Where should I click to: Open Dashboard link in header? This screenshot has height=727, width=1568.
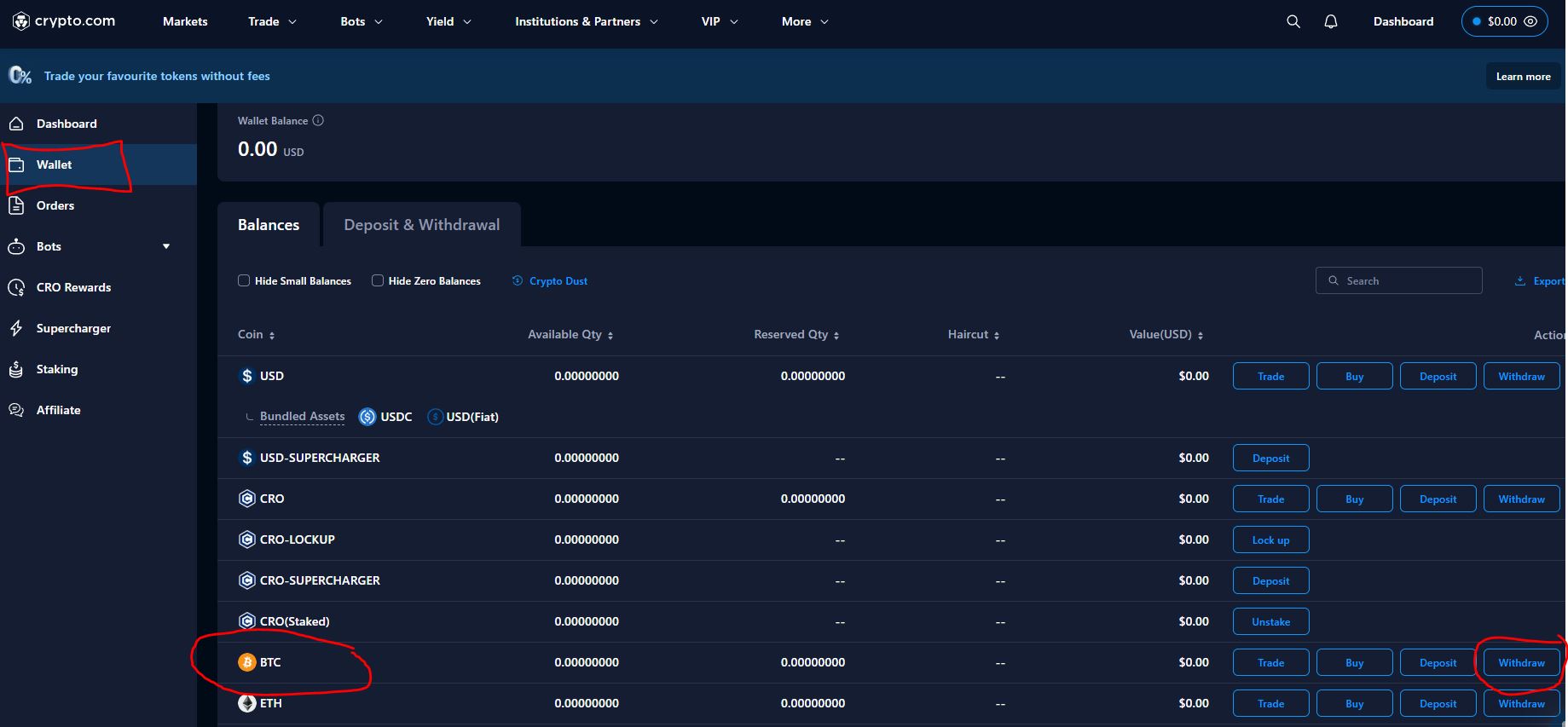1403,21
